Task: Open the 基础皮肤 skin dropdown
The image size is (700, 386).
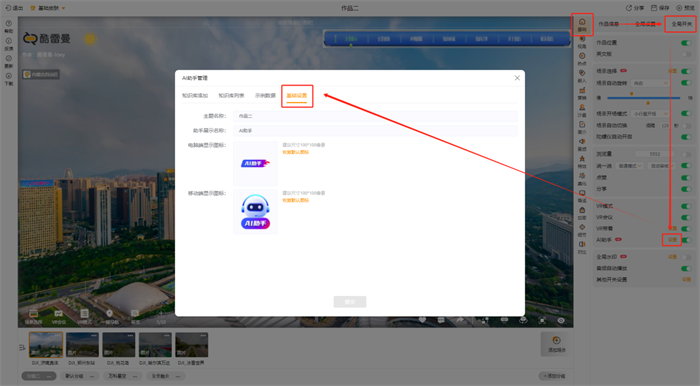Action: [48, 8]
